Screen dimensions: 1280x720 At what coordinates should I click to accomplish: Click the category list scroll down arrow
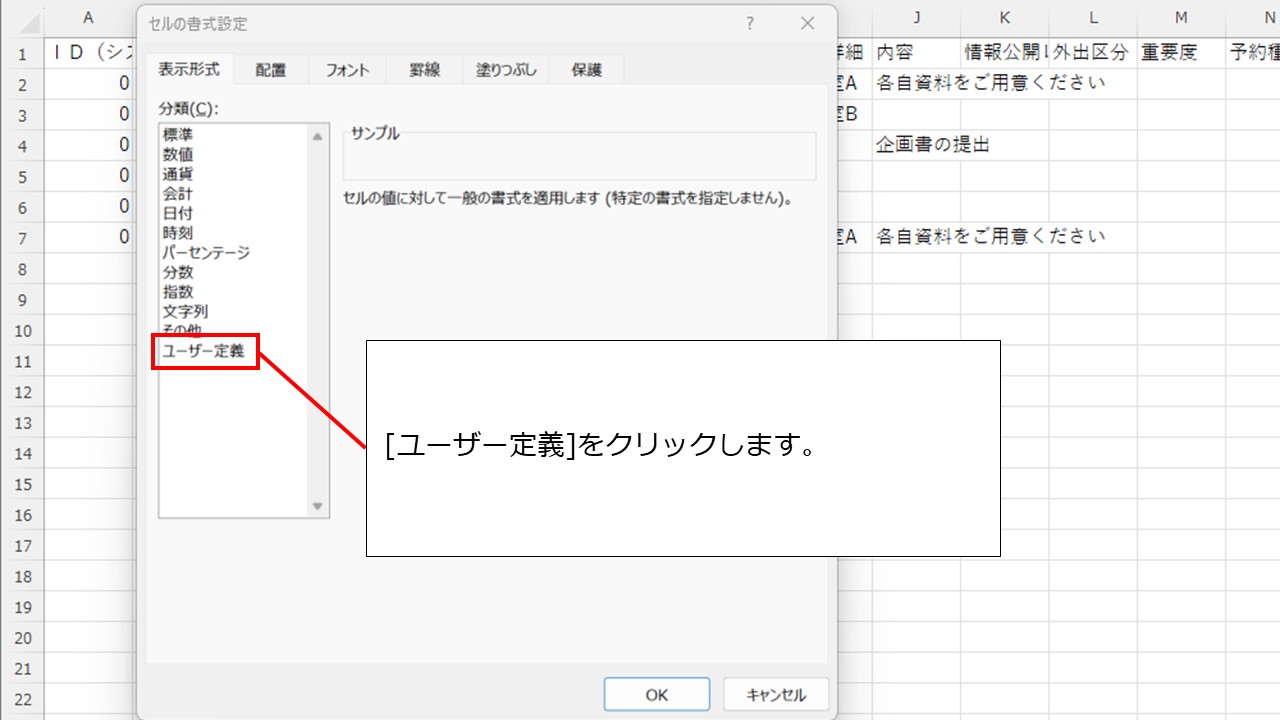pyautogui.click(x=318, y=506)
